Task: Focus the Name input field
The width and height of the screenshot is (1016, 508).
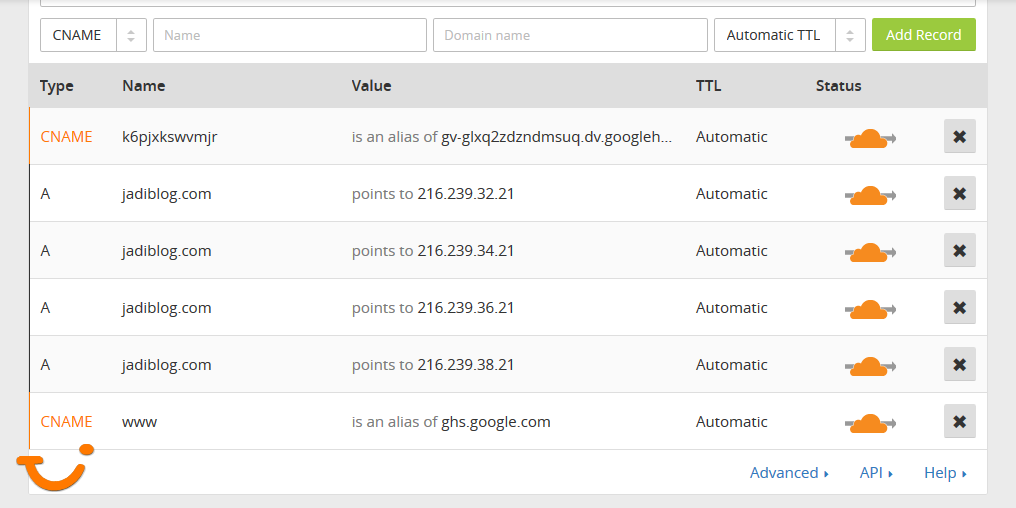Action: [290, 35]
